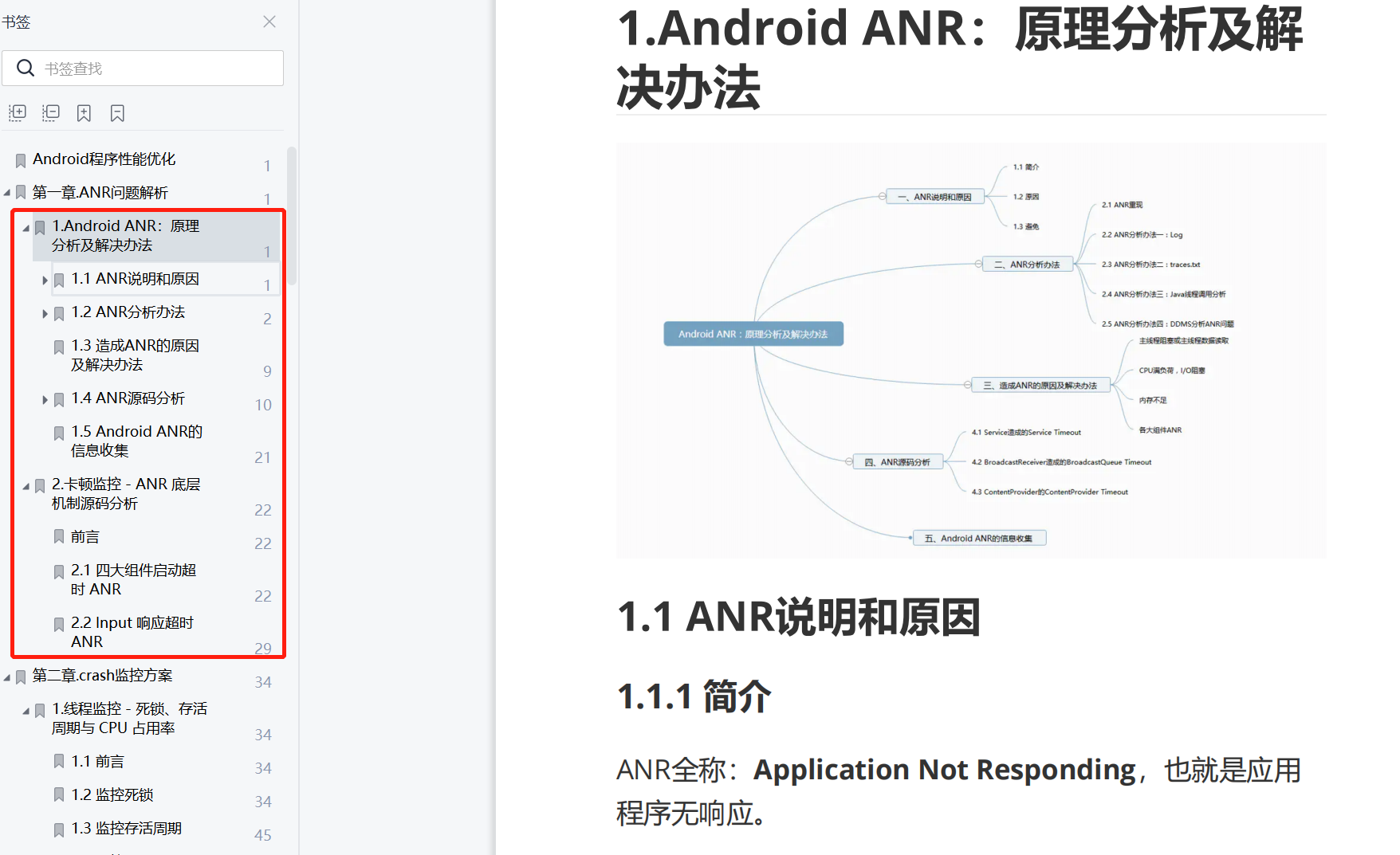The image size is (1400, 855).
Task: Click the document title 1.Android ANR：原理分析及解决办法
Action: point(960,57)
